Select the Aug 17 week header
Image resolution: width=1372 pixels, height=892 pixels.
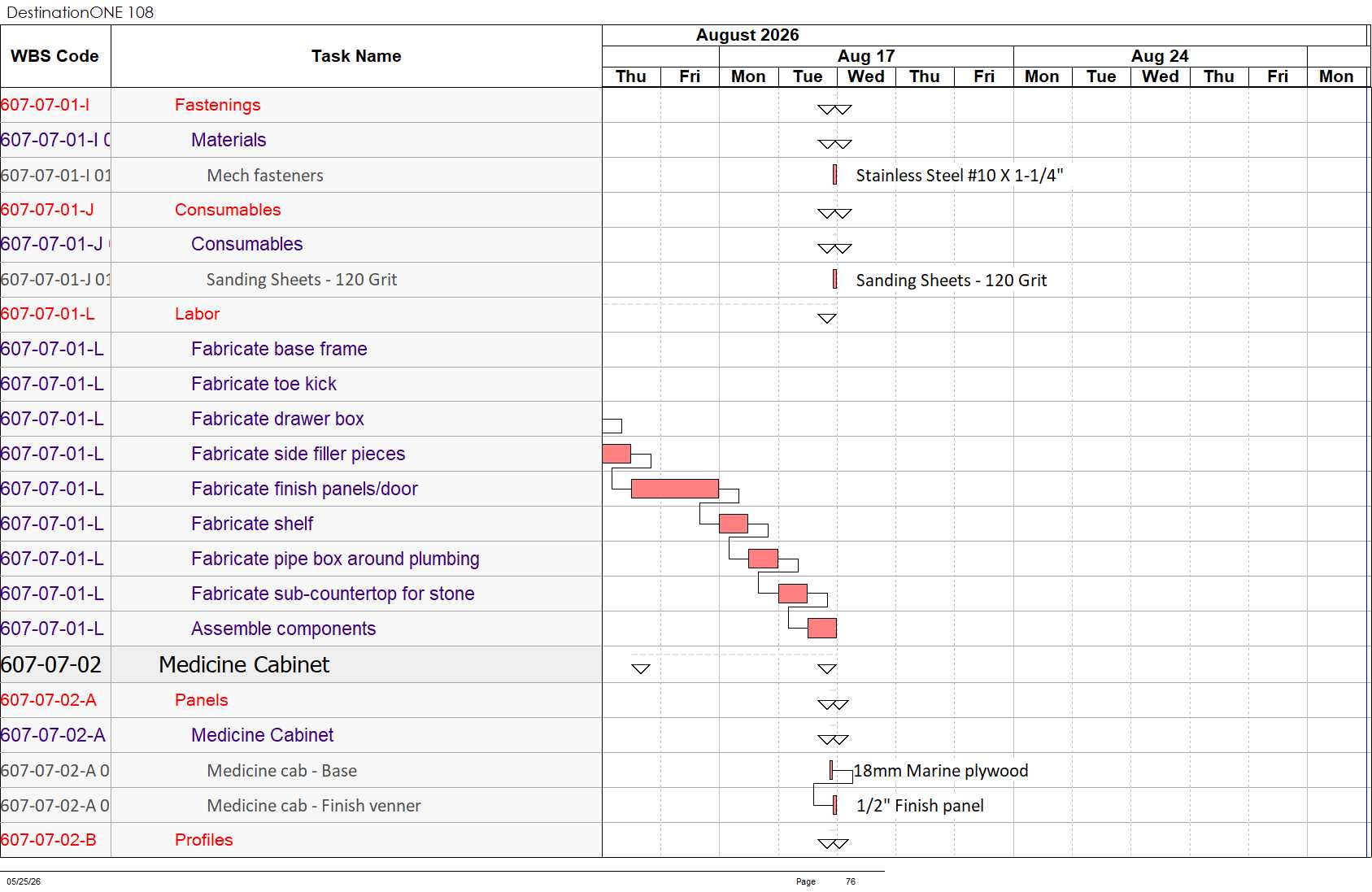pos(866,56)
